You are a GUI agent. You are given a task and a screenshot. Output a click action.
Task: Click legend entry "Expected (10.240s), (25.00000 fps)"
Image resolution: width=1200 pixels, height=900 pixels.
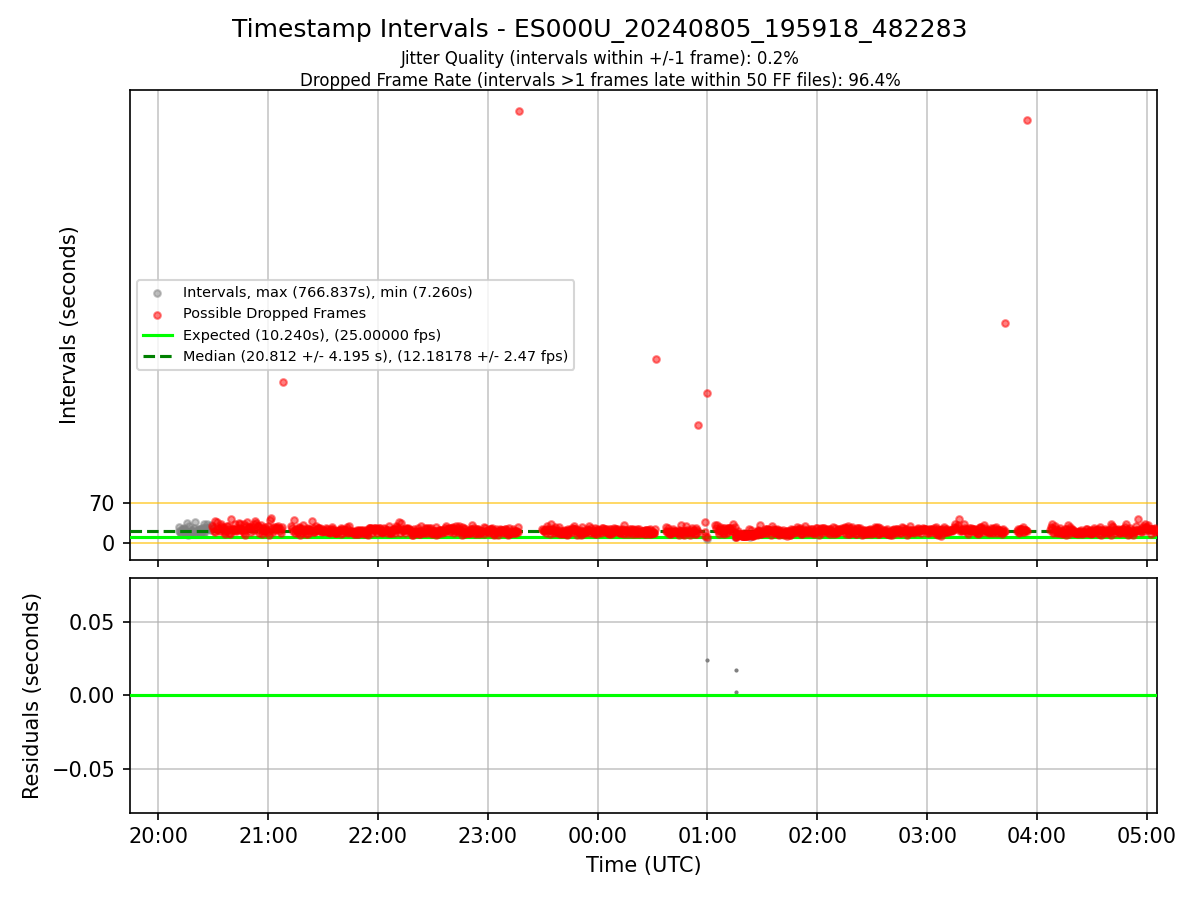pos(311,335)
